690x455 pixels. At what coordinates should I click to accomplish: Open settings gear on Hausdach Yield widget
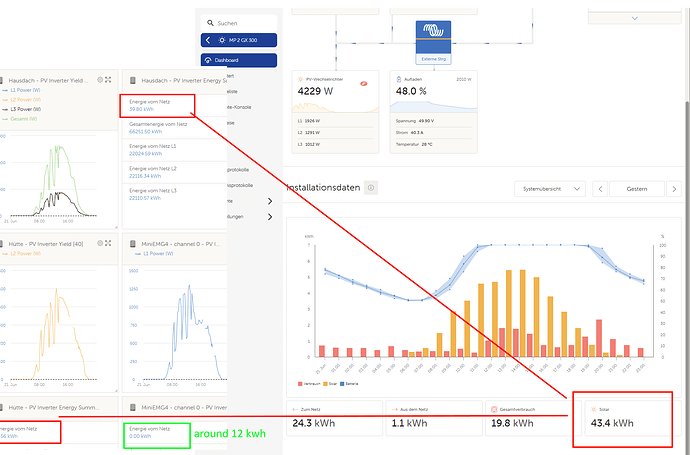[x=100, y=80]
